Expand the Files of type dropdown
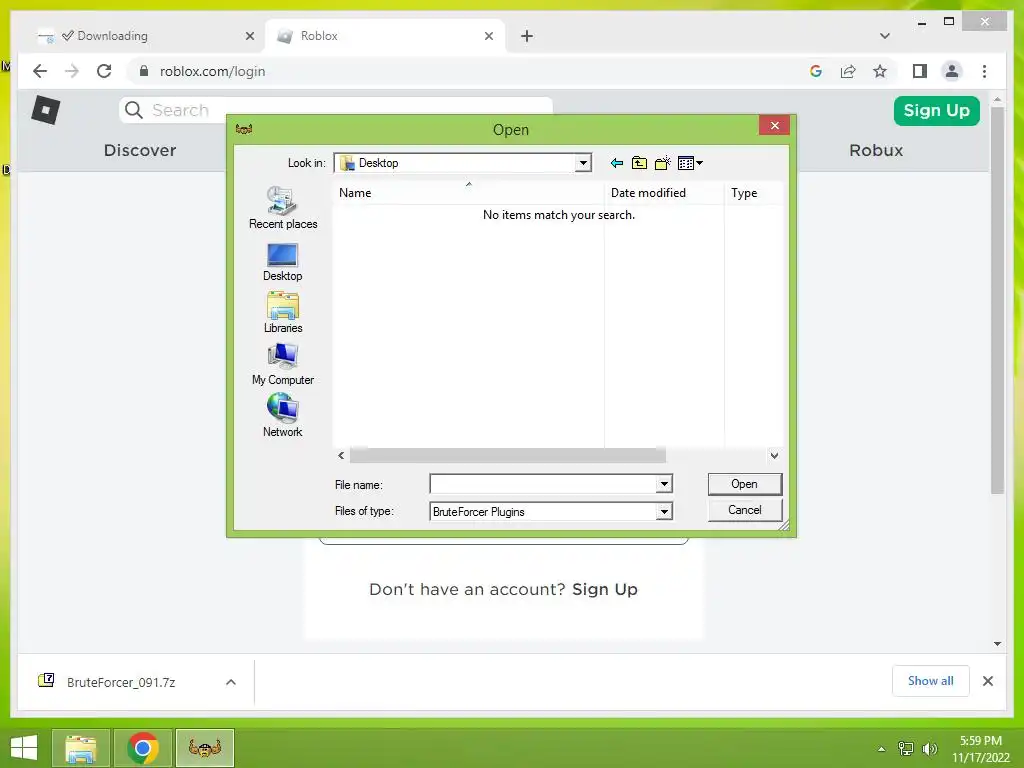The width and height of the screenshot is (1024, 768). tap(664, 511)
